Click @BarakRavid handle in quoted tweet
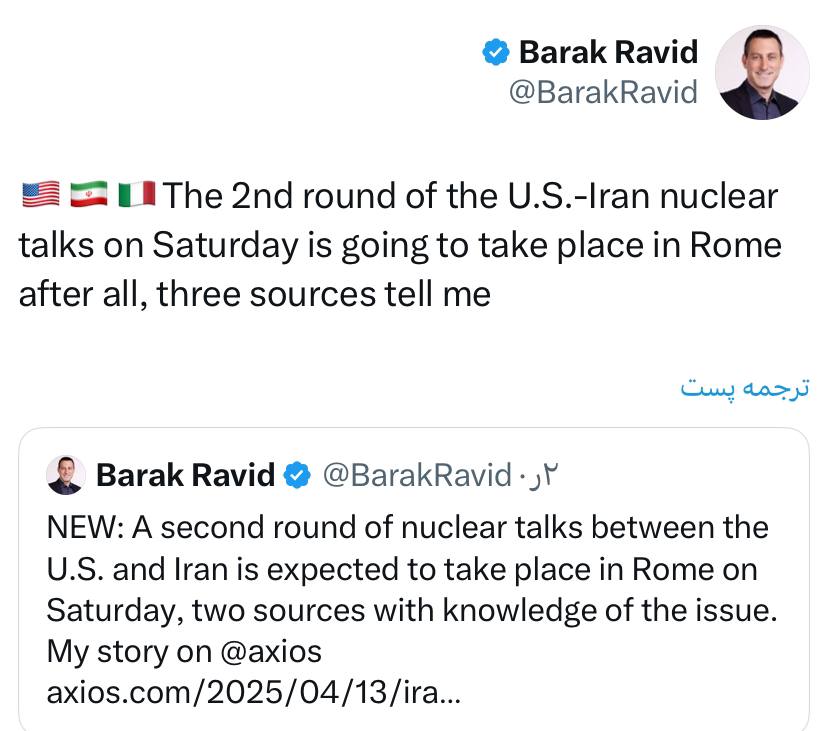The width and height of the screenshot is (828, 731). (416, 475)
